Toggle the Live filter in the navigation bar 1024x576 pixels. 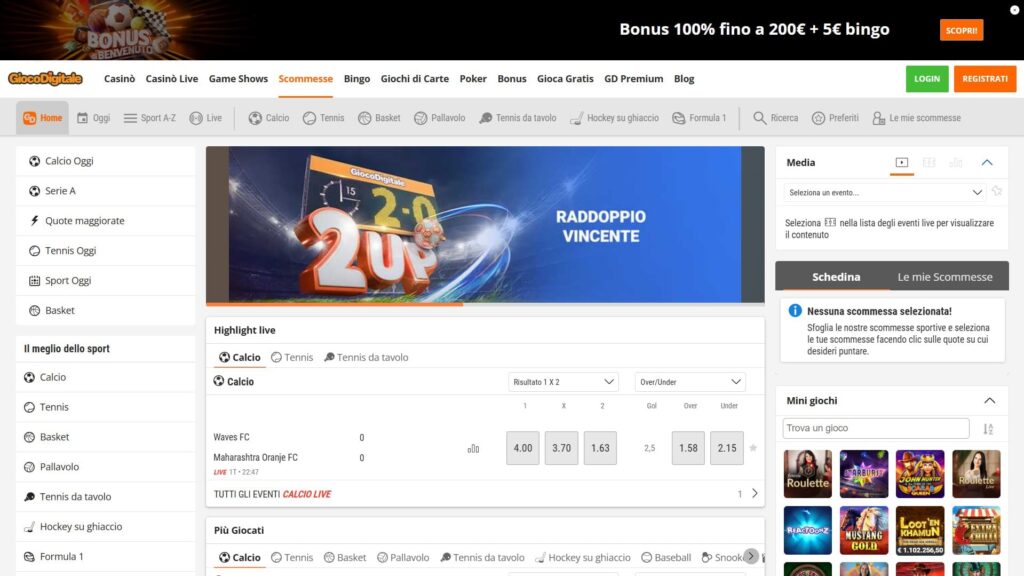[206, 117]
